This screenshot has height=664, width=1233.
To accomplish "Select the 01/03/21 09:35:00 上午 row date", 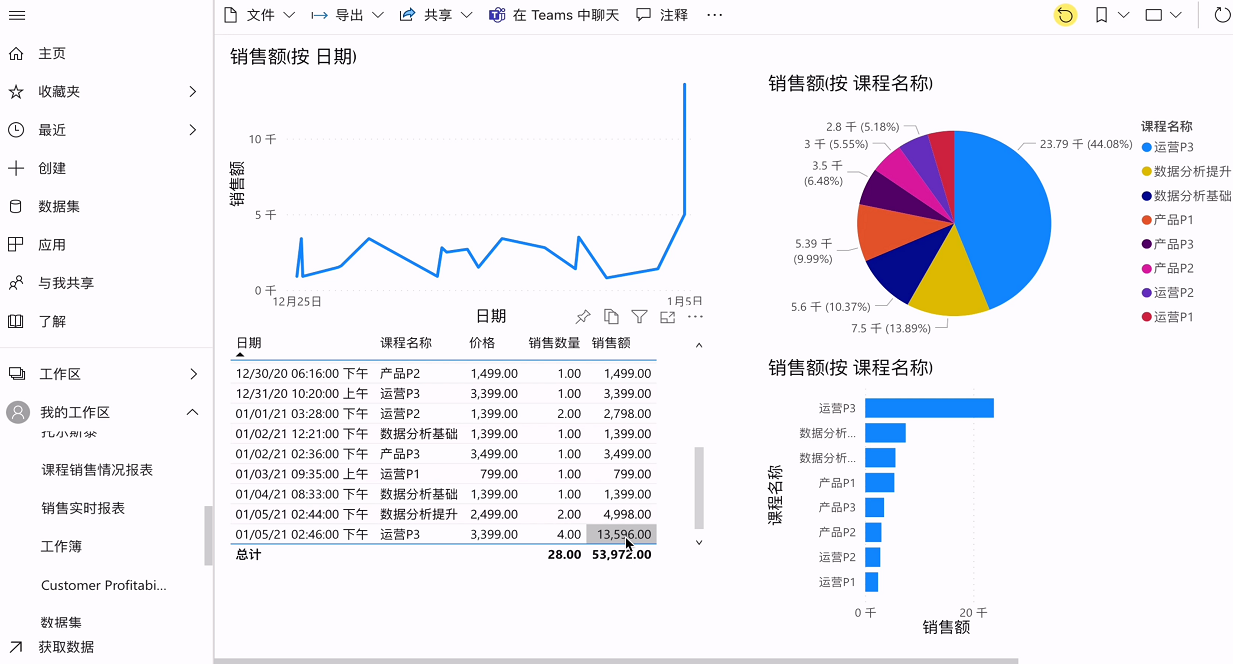I will tap(302, 474).
